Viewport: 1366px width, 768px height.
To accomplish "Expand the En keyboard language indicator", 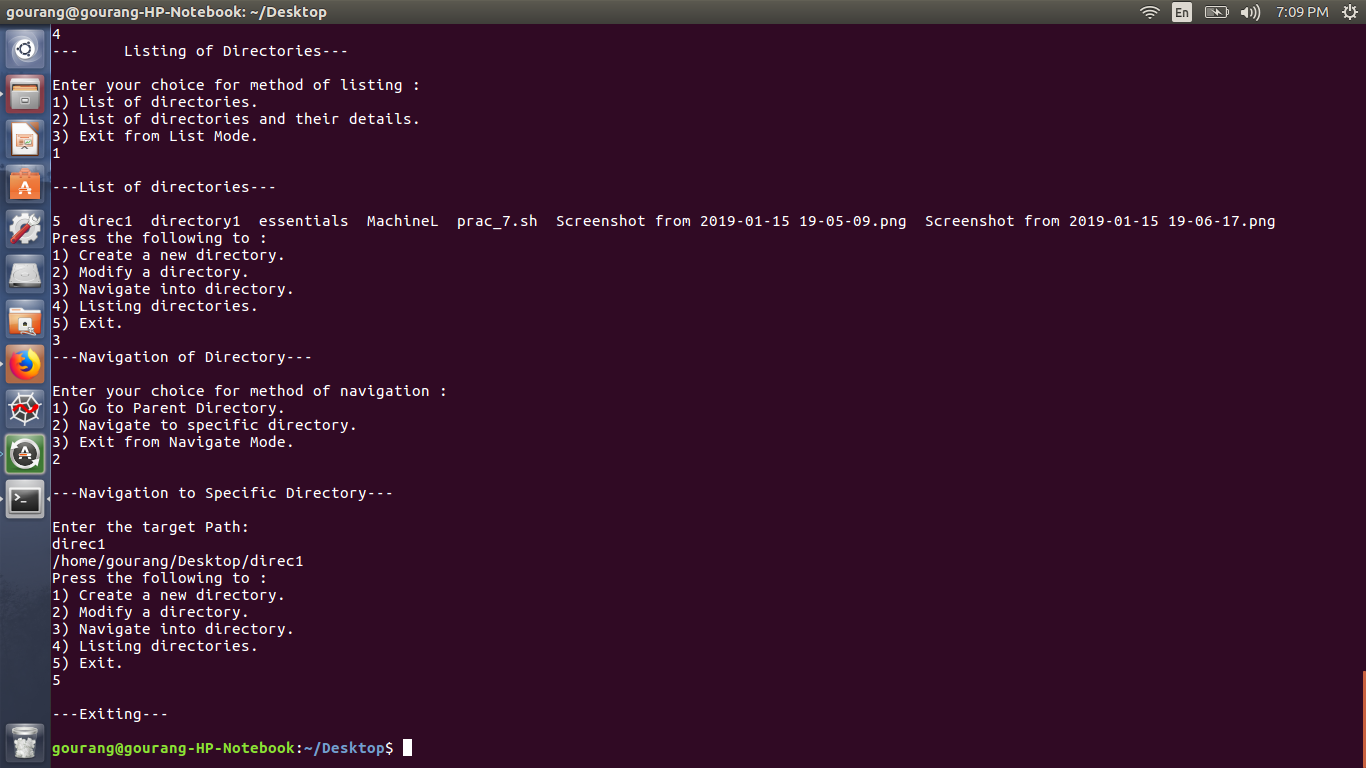I will pyautogui.click(x=1182, y=12).
